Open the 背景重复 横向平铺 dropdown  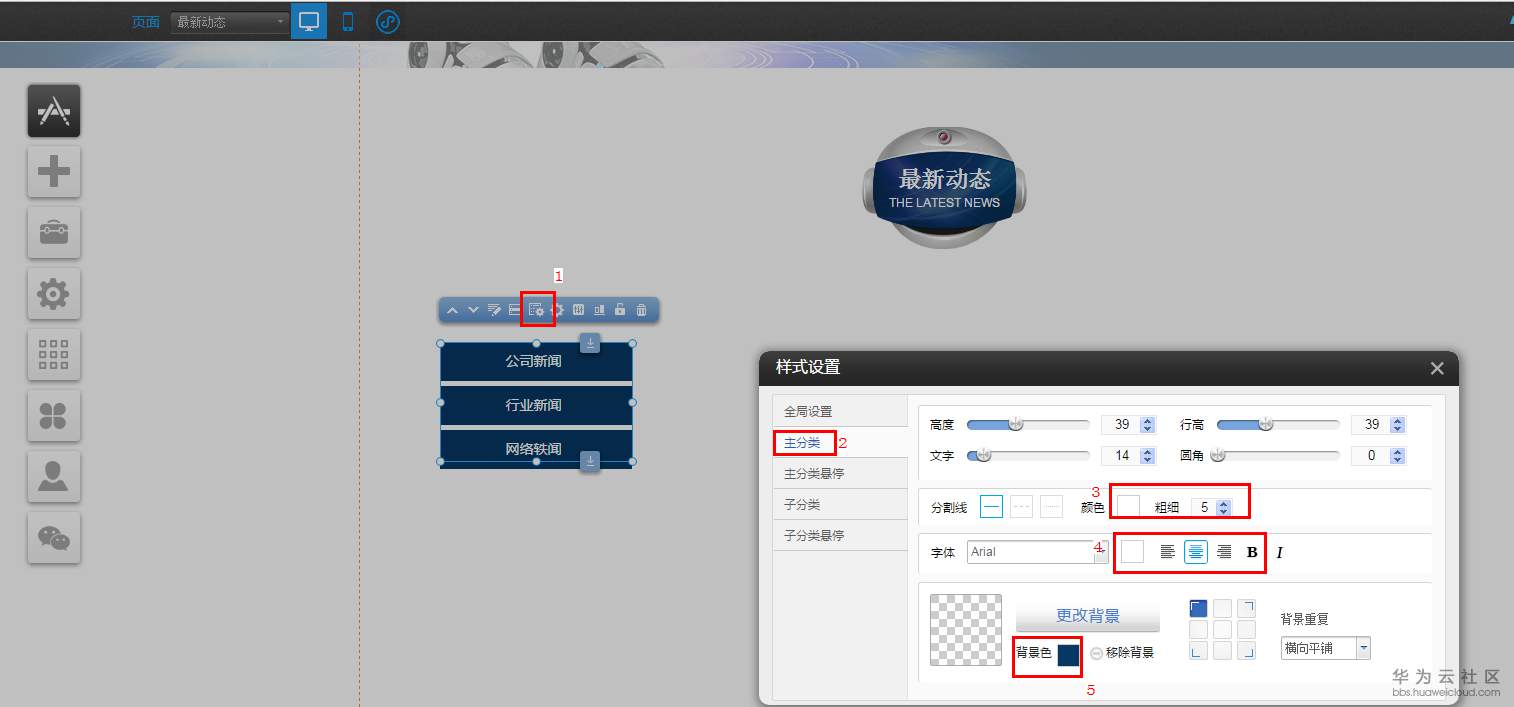pyautogui.click(x=1325, y=648)
